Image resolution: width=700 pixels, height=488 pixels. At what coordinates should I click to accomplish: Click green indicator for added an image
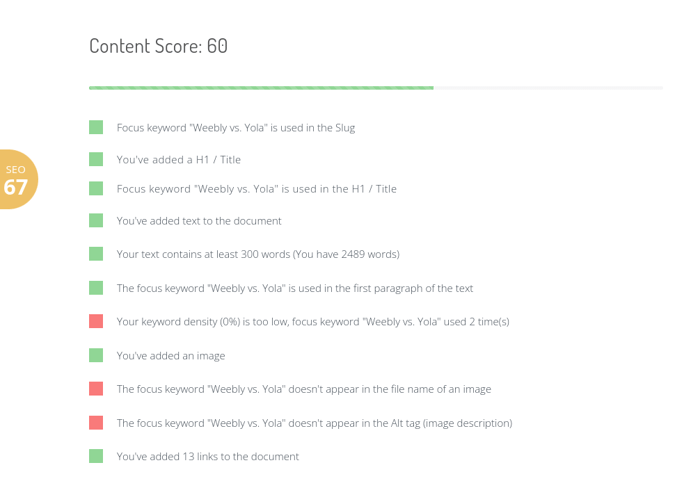(x=96, y=355)
